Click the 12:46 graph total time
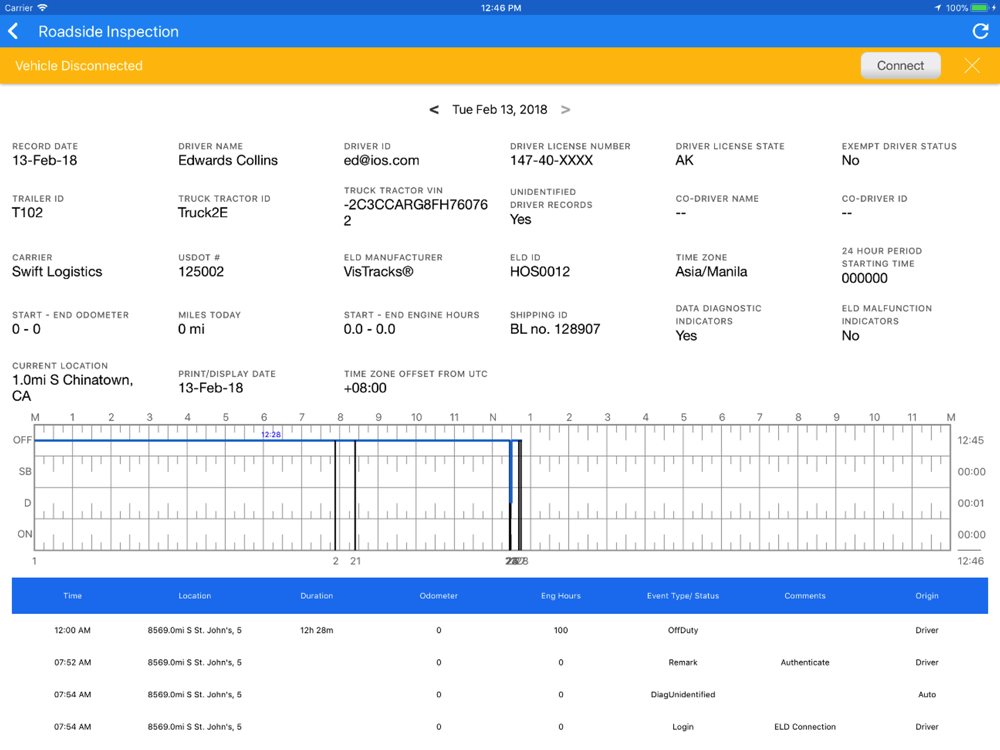This screenshot has height=750, width=1000. (x=971, y=561)
